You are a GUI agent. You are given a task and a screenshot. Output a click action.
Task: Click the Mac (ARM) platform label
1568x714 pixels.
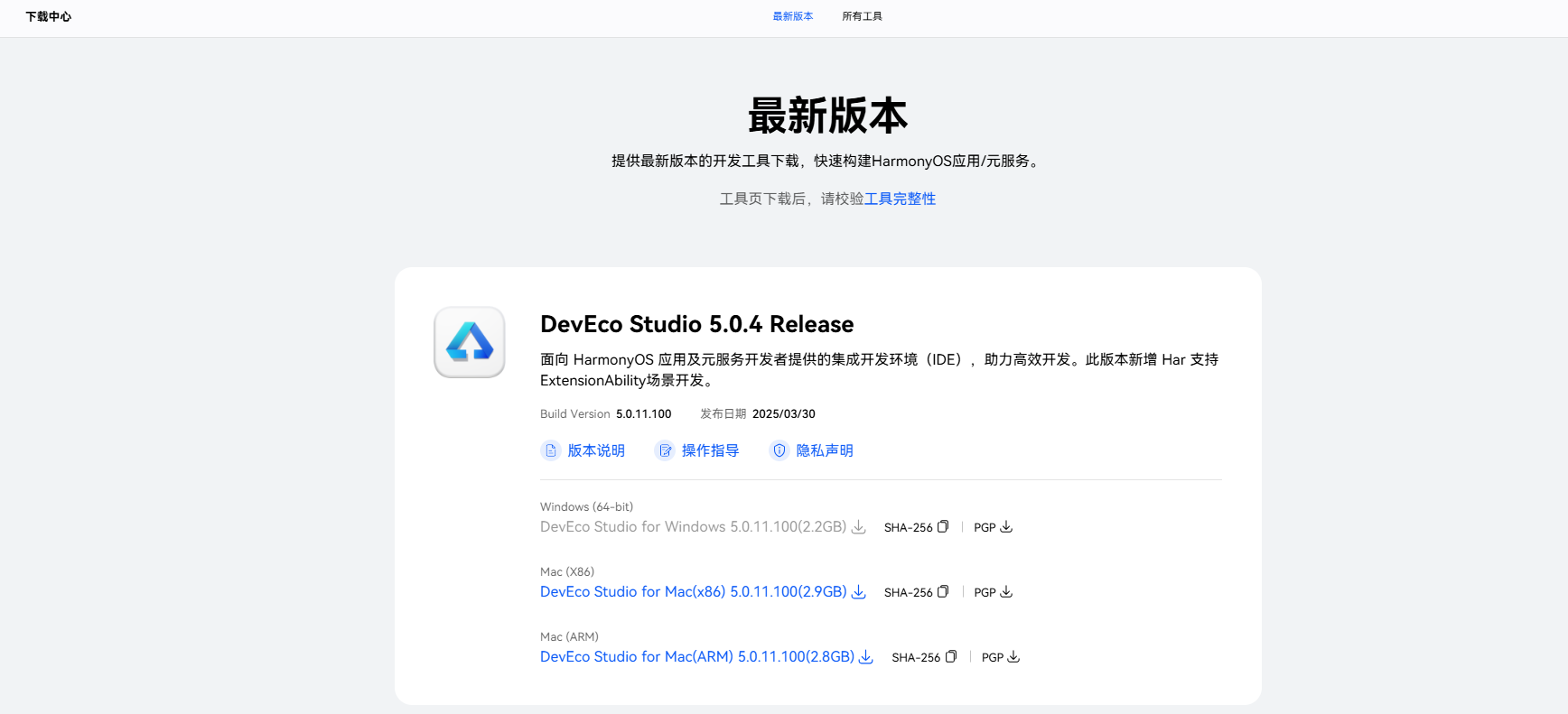pyautogui.click(x=569, y=637)
